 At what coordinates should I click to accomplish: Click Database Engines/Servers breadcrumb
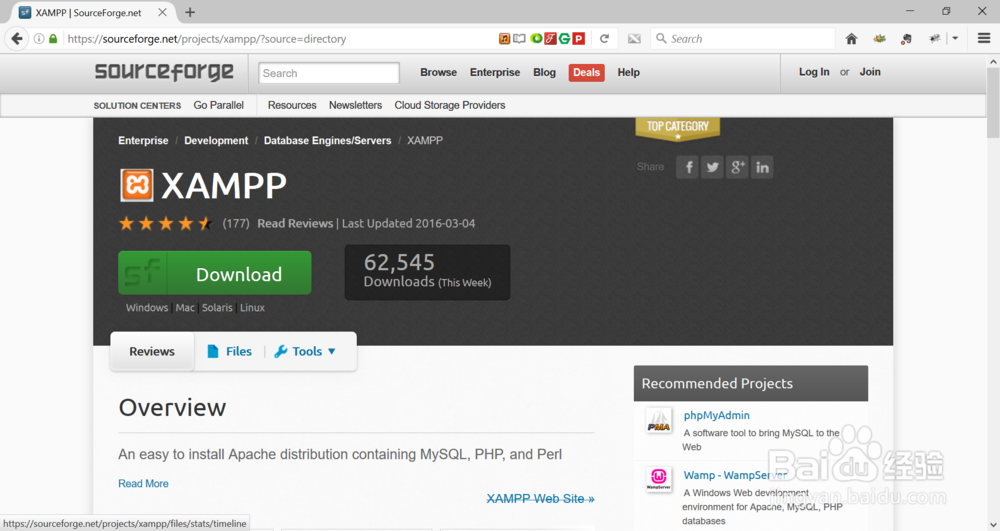[327, 140]
